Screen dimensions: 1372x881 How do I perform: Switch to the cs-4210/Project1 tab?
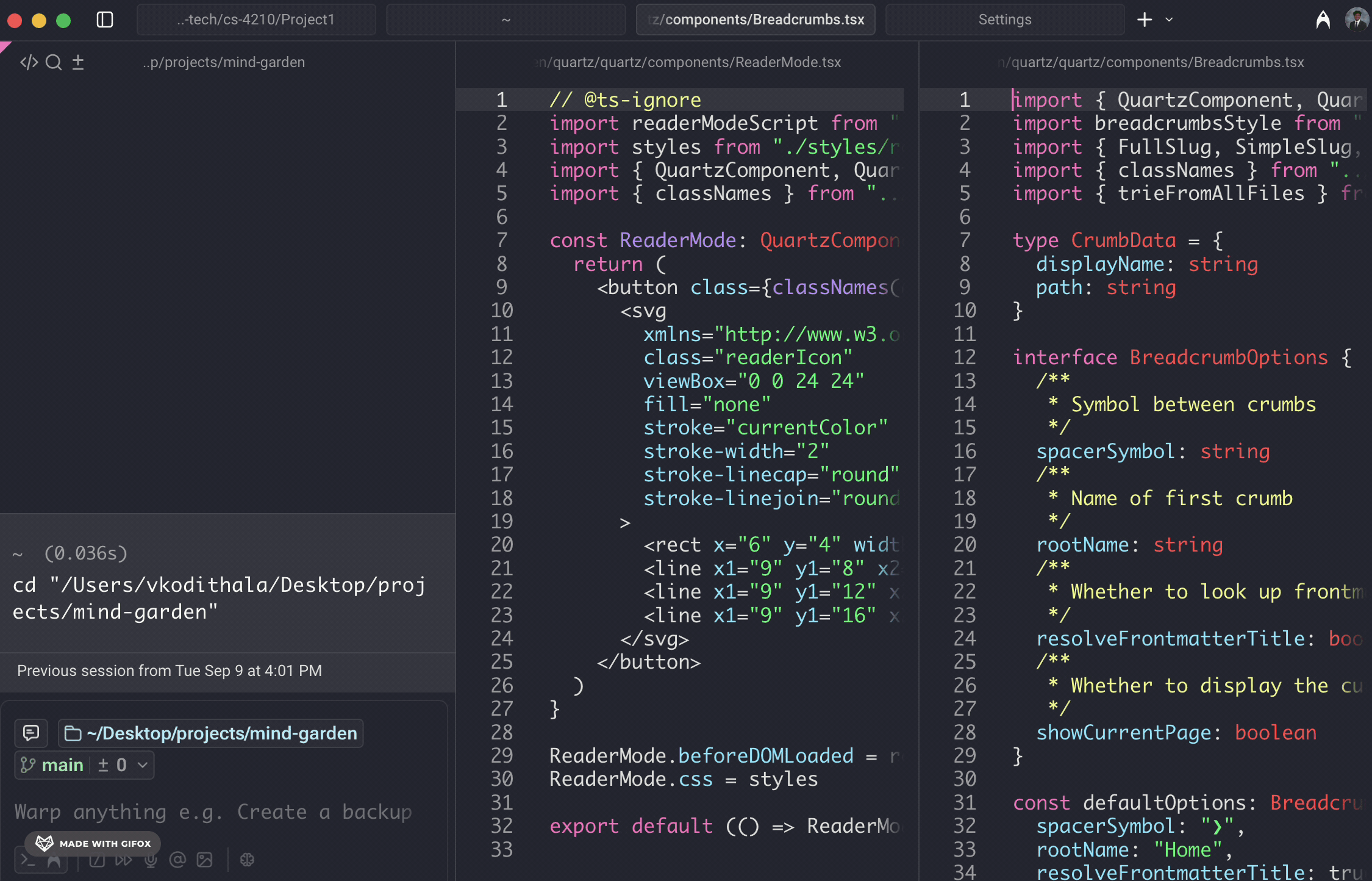pyautogui.click(x=256, y=20)
